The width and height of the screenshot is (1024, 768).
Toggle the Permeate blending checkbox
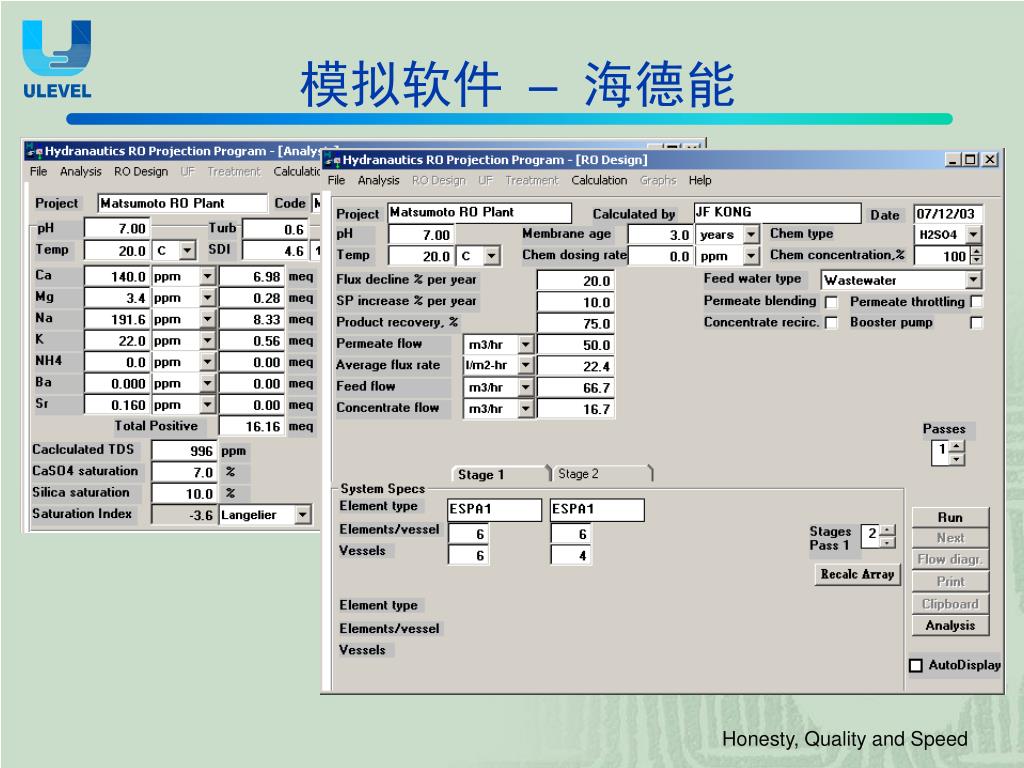point(831,302)
